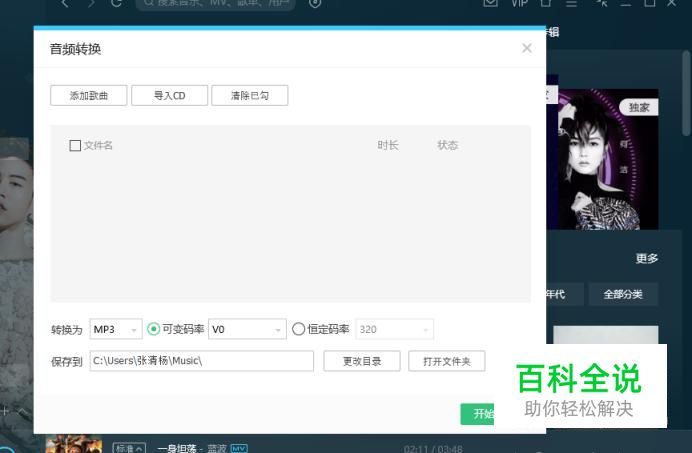Screen dimensions: 692x453
Task: Click the MV badge next to 一身担荡
Action: coord(239,448)
